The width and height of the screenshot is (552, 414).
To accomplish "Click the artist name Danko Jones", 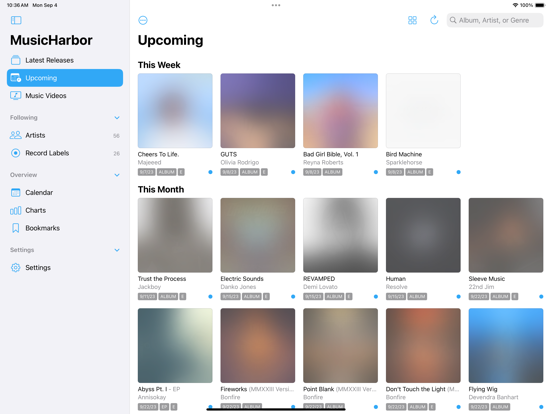I will pyautogui.click(x=238, y=287).
